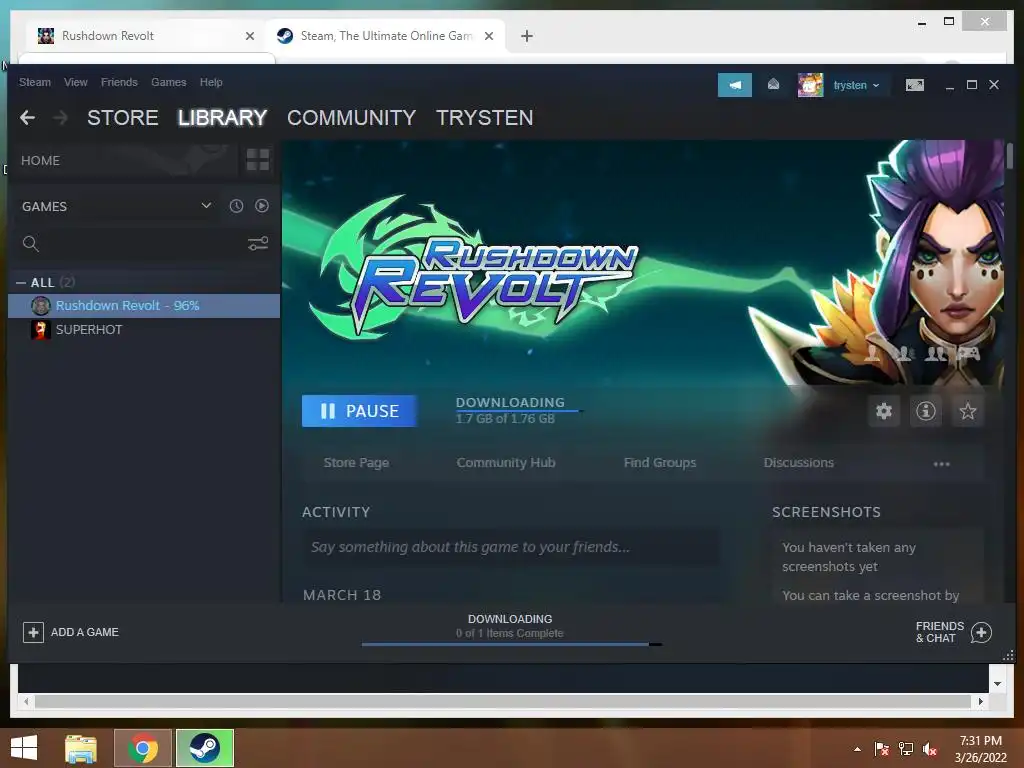
Task: Open the announcements megaphone icon
Action: 735,85
